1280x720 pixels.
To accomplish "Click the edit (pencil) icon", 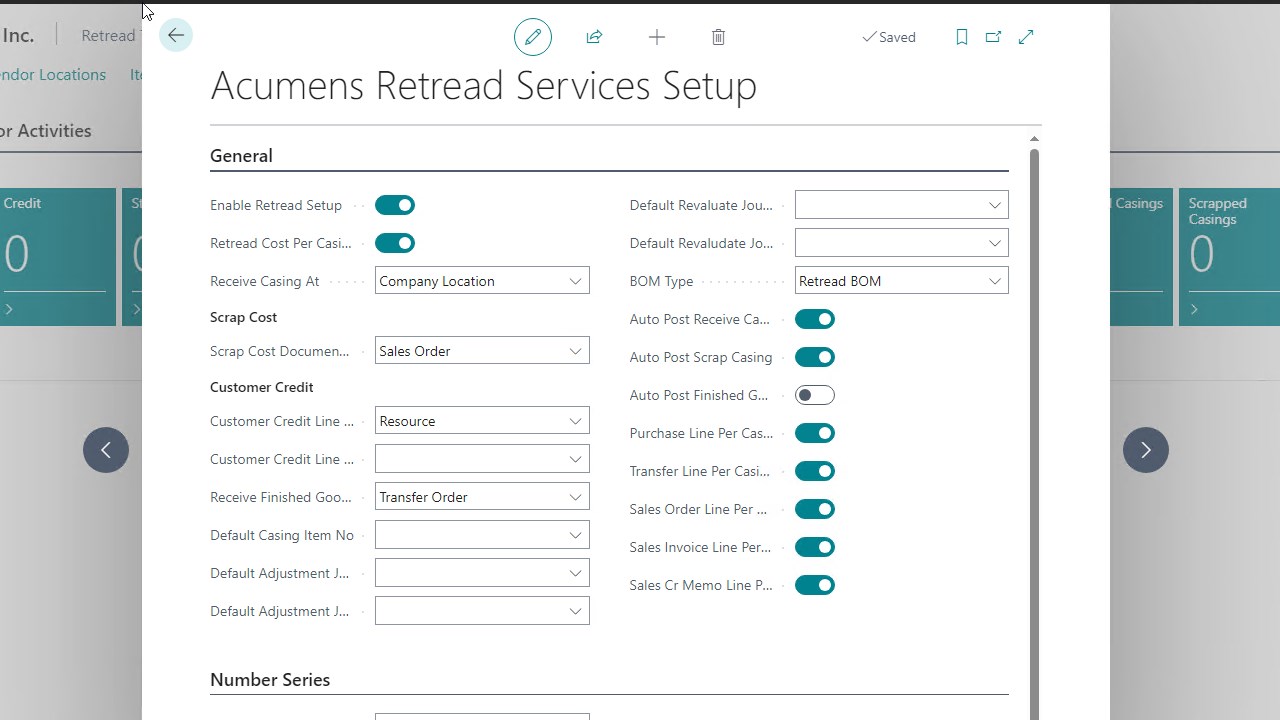I will click(x=532, y=36).
